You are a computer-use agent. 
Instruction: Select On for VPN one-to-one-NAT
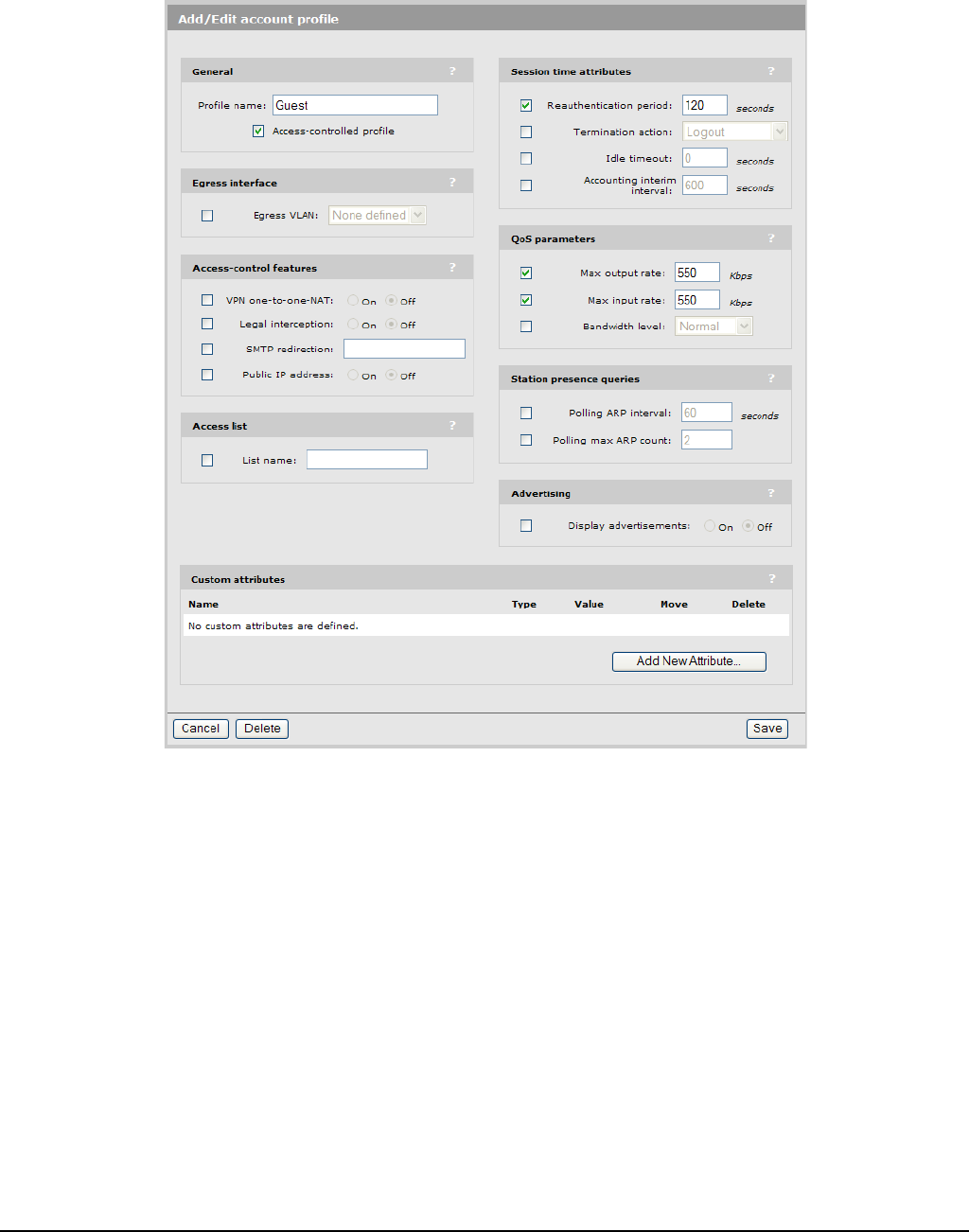(353, 300)
